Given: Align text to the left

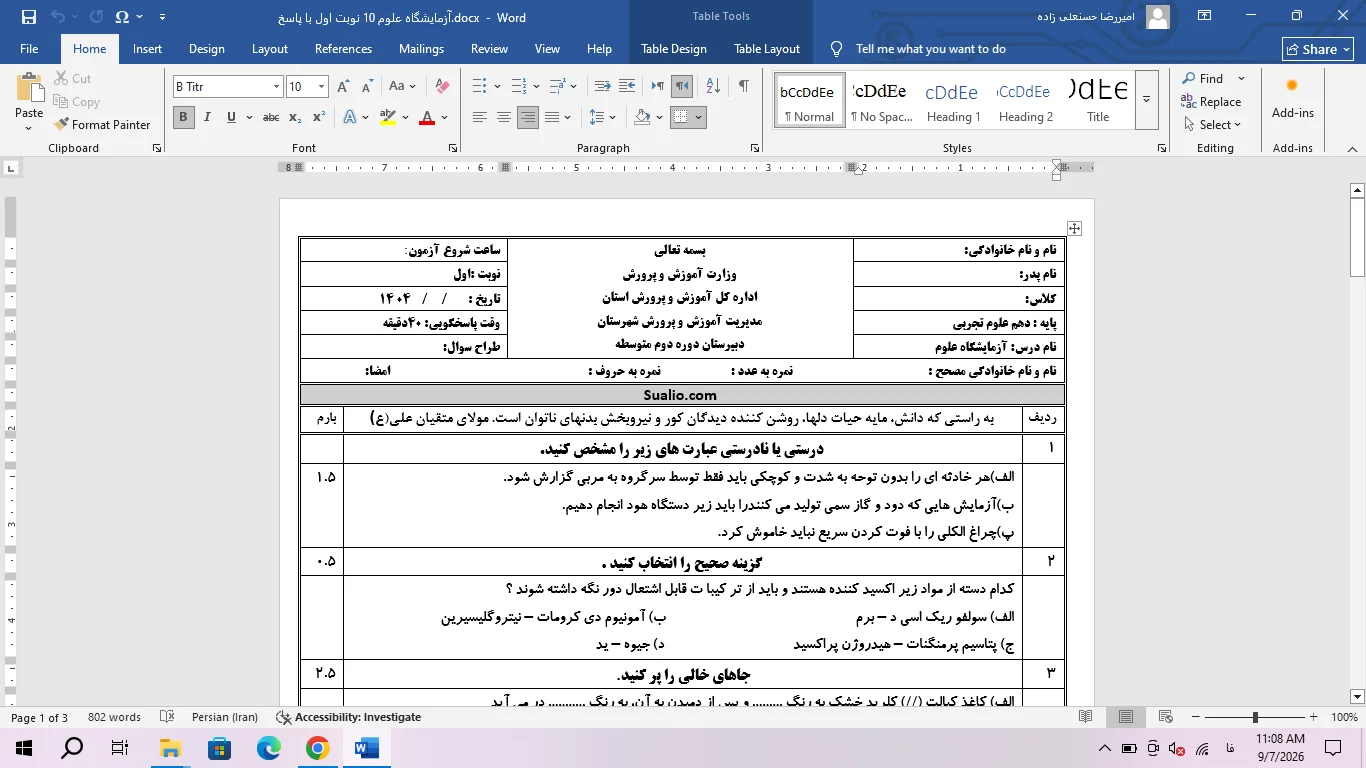Looking at the screenshot, I should [480, 117].
